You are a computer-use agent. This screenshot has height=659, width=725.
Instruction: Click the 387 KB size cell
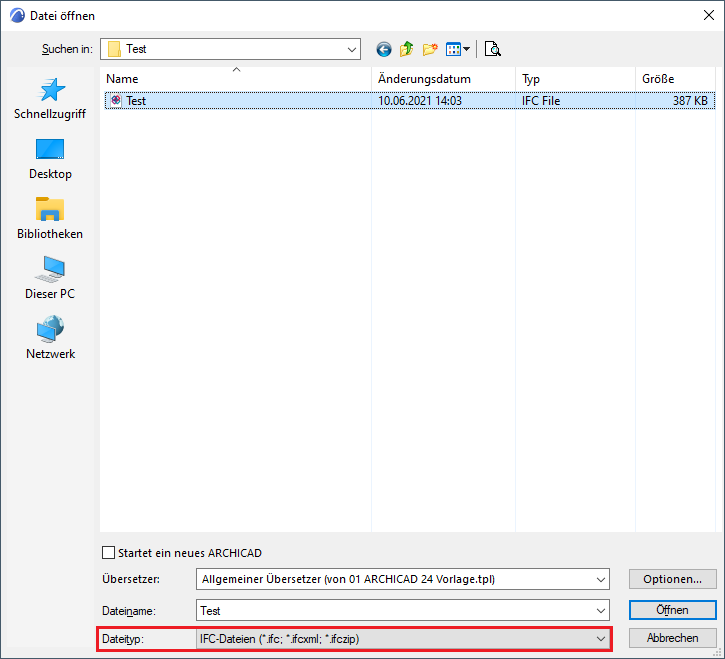690,101
